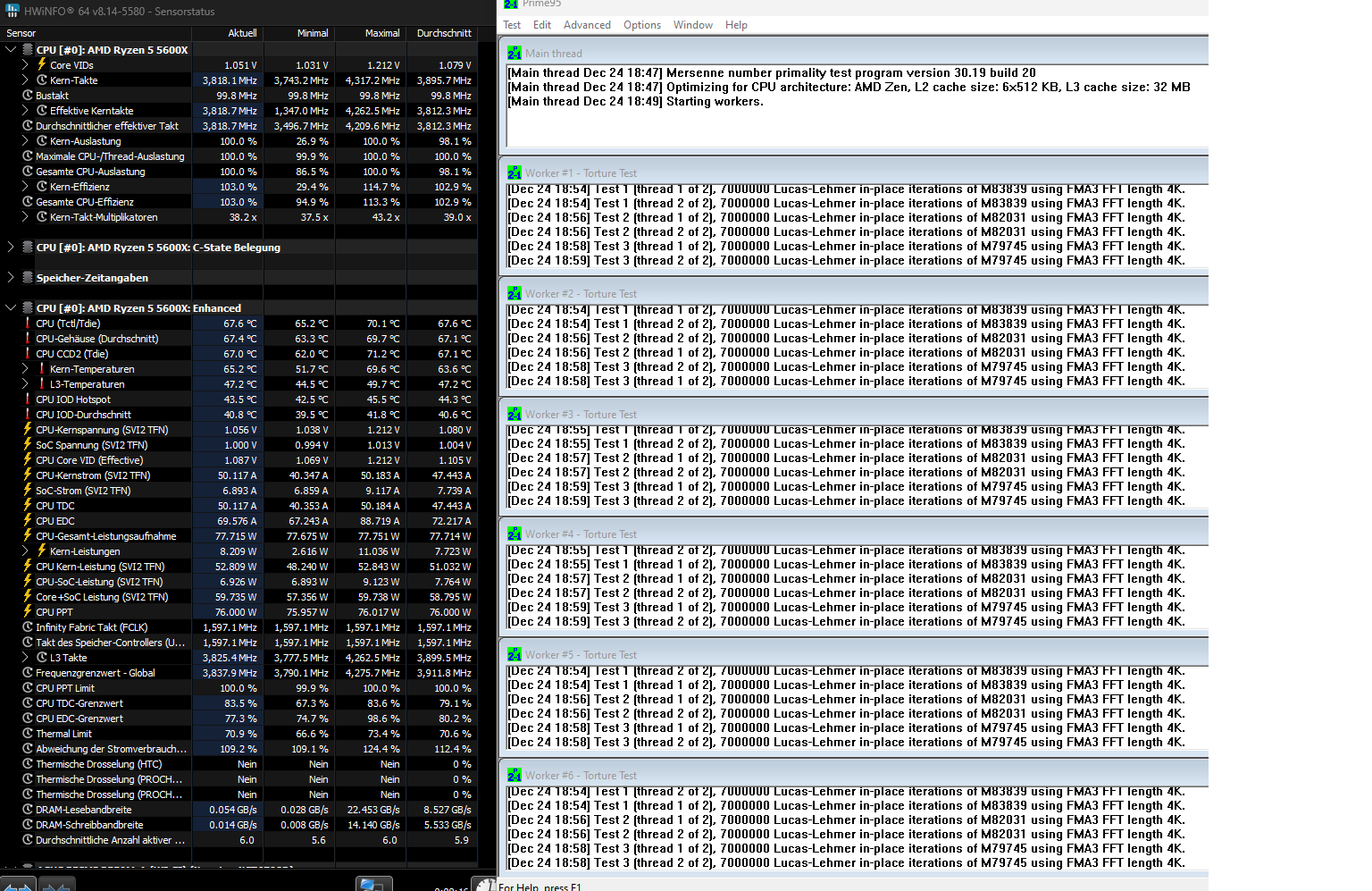Click the chip icon of Speicher-Zeitangaben group
The image size is (1372, 891).
click(x=28, y=278)
